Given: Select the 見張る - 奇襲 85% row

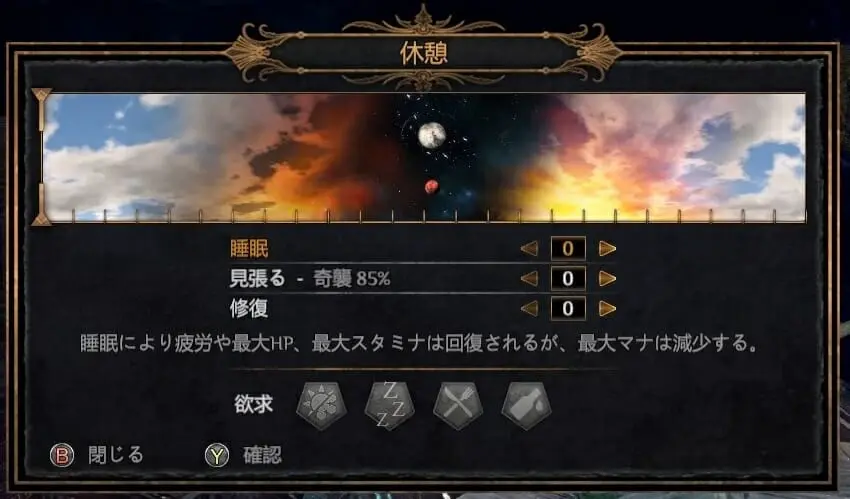Looking at the screenshot, I should [423, 278].
